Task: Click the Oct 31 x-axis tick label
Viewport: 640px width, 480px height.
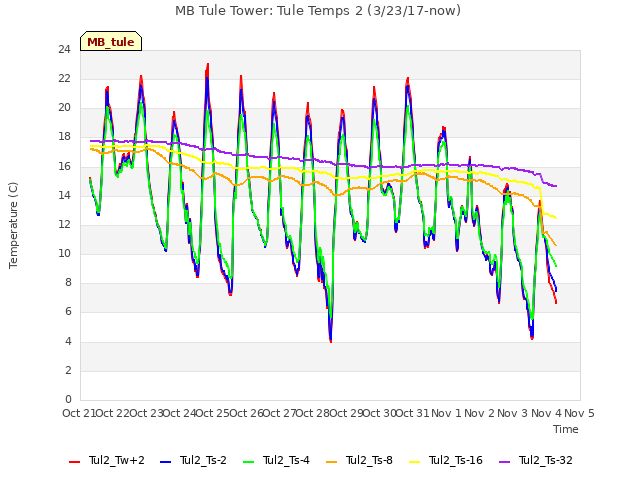Action: point(412,413)
